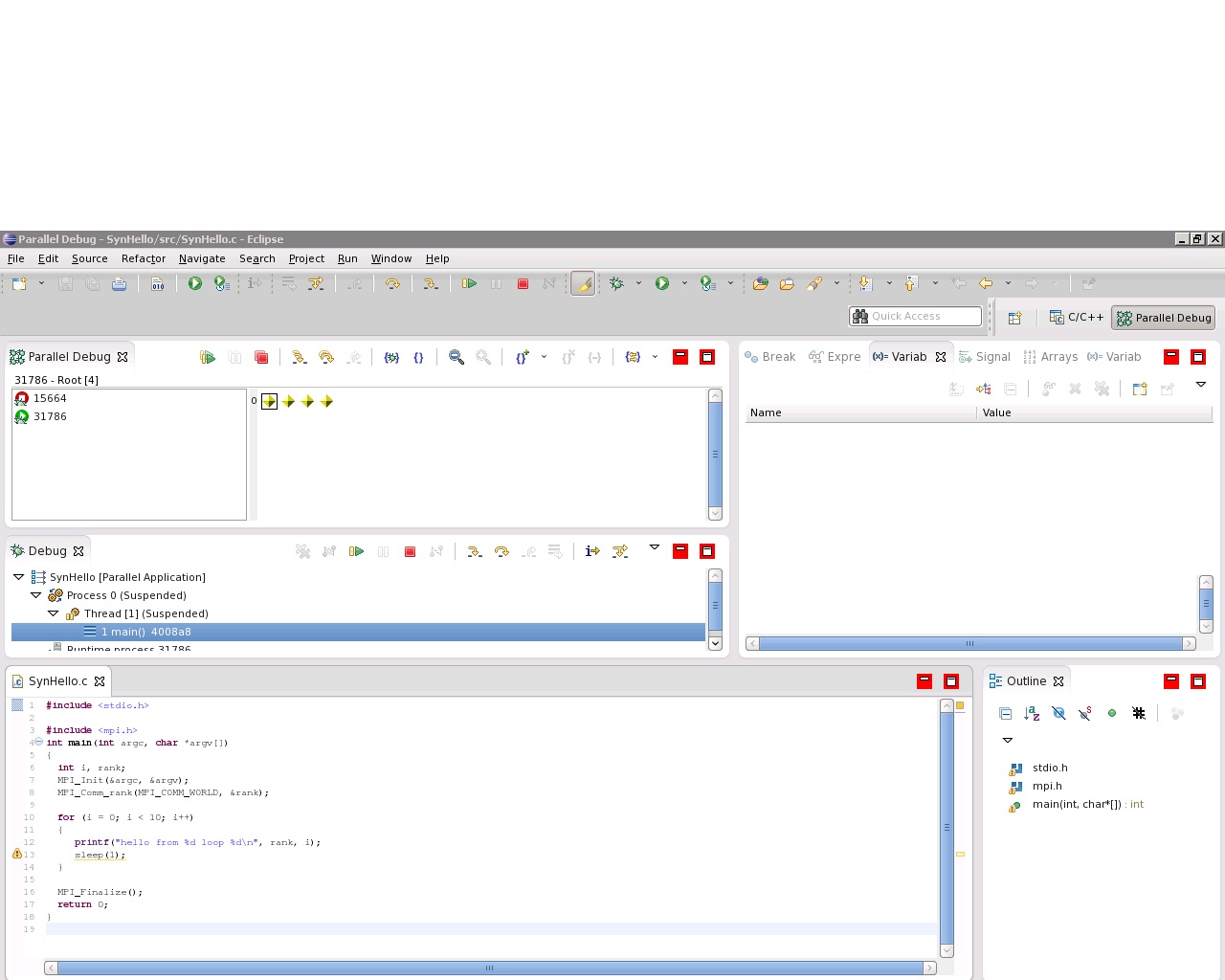
Task: Open the C/C++ perspective
Action: pos(1077,317)
